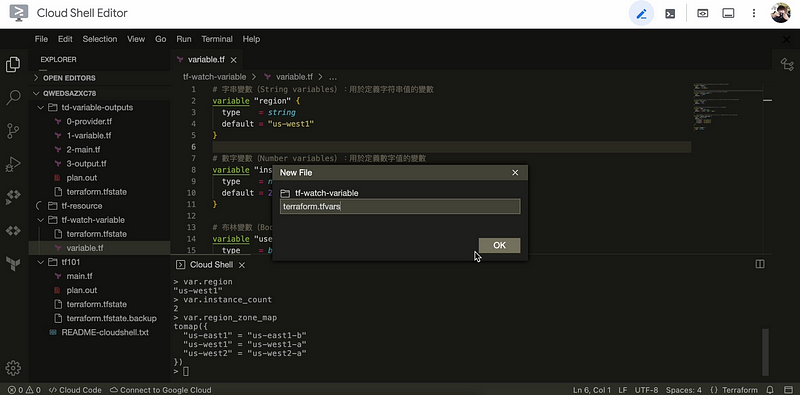Open the Run menu
Screen dimensions: 800x395
coord(184,39)
